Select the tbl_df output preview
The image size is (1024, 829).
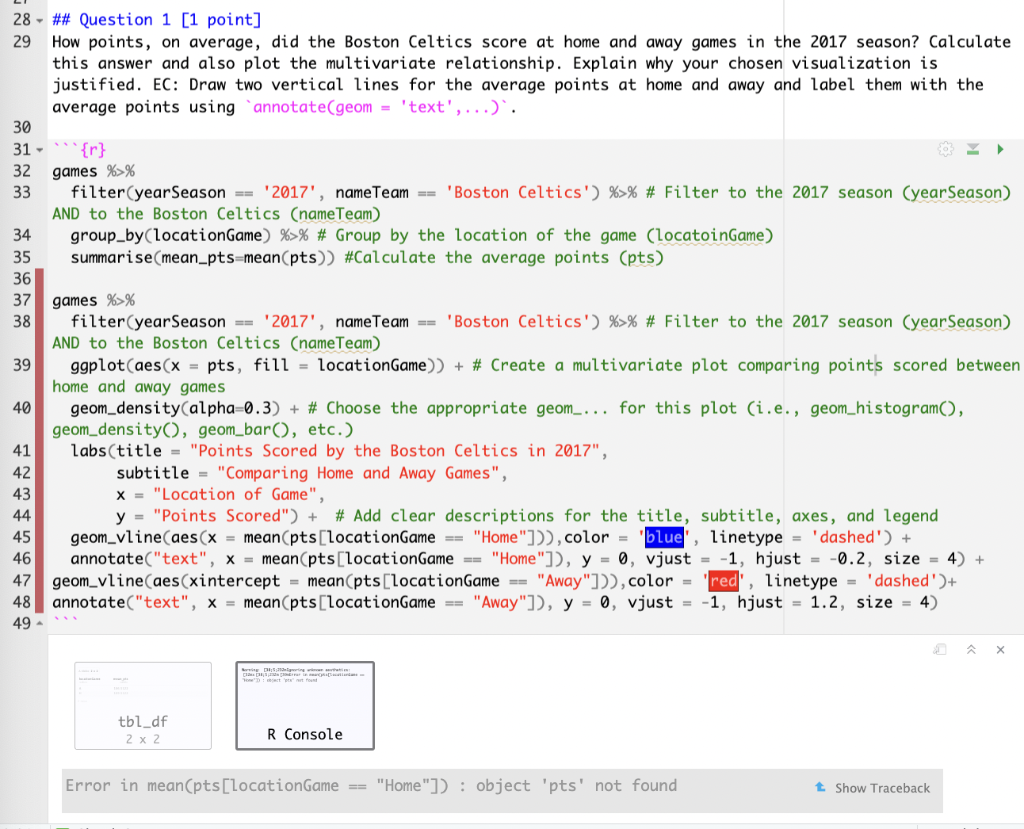(x=142, y=705)
